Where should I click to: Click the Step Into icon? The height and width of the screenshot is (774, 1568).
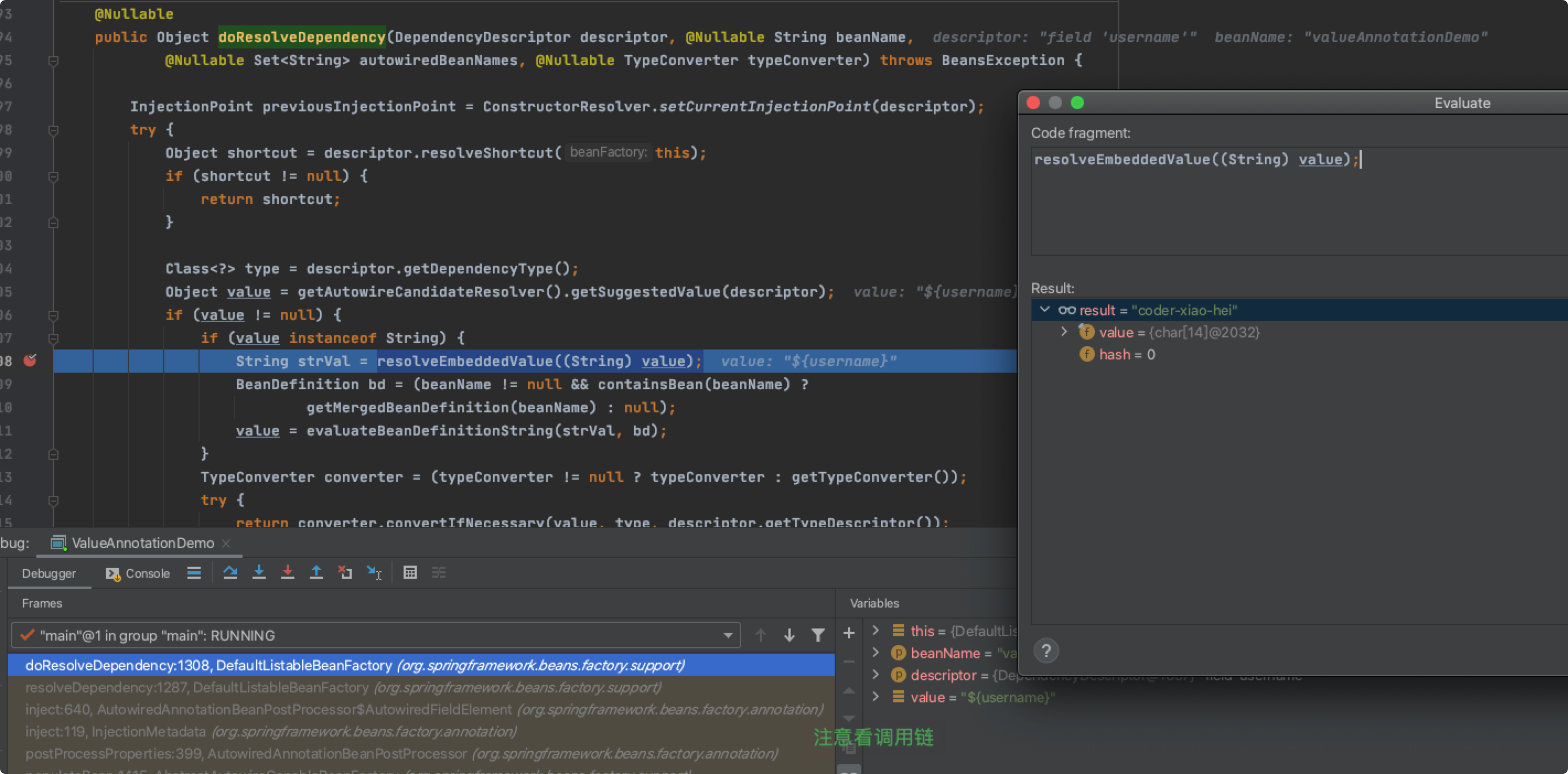click(259, 573)
